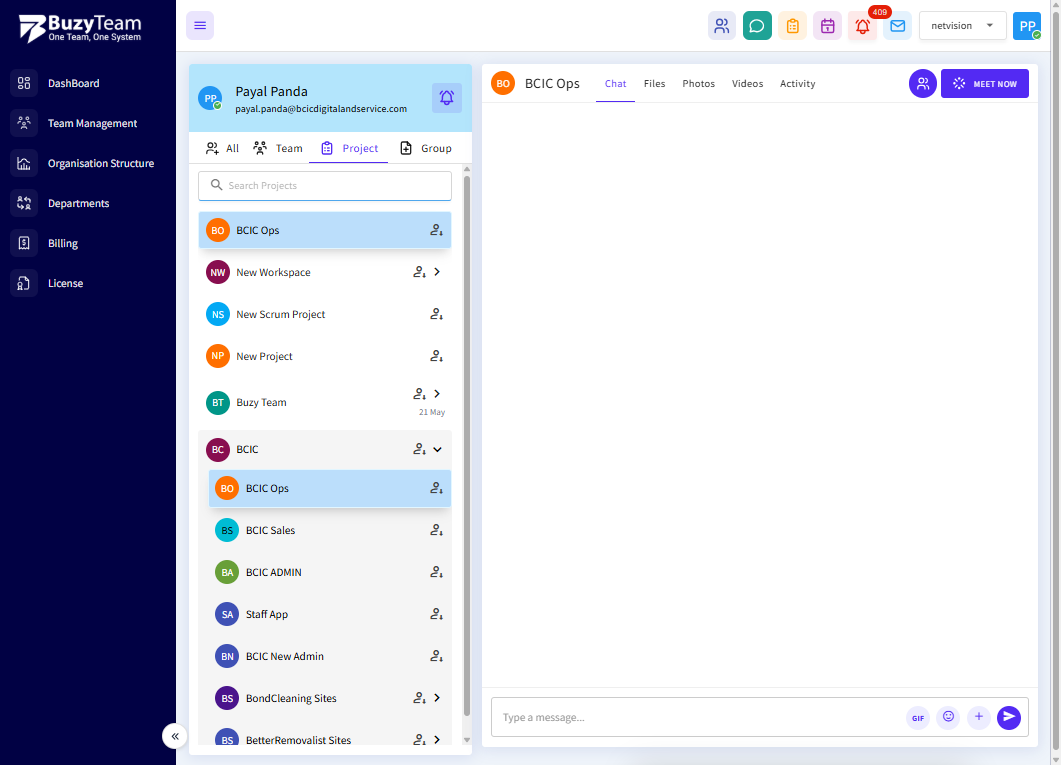Add member to Staff App

(436, 614)
